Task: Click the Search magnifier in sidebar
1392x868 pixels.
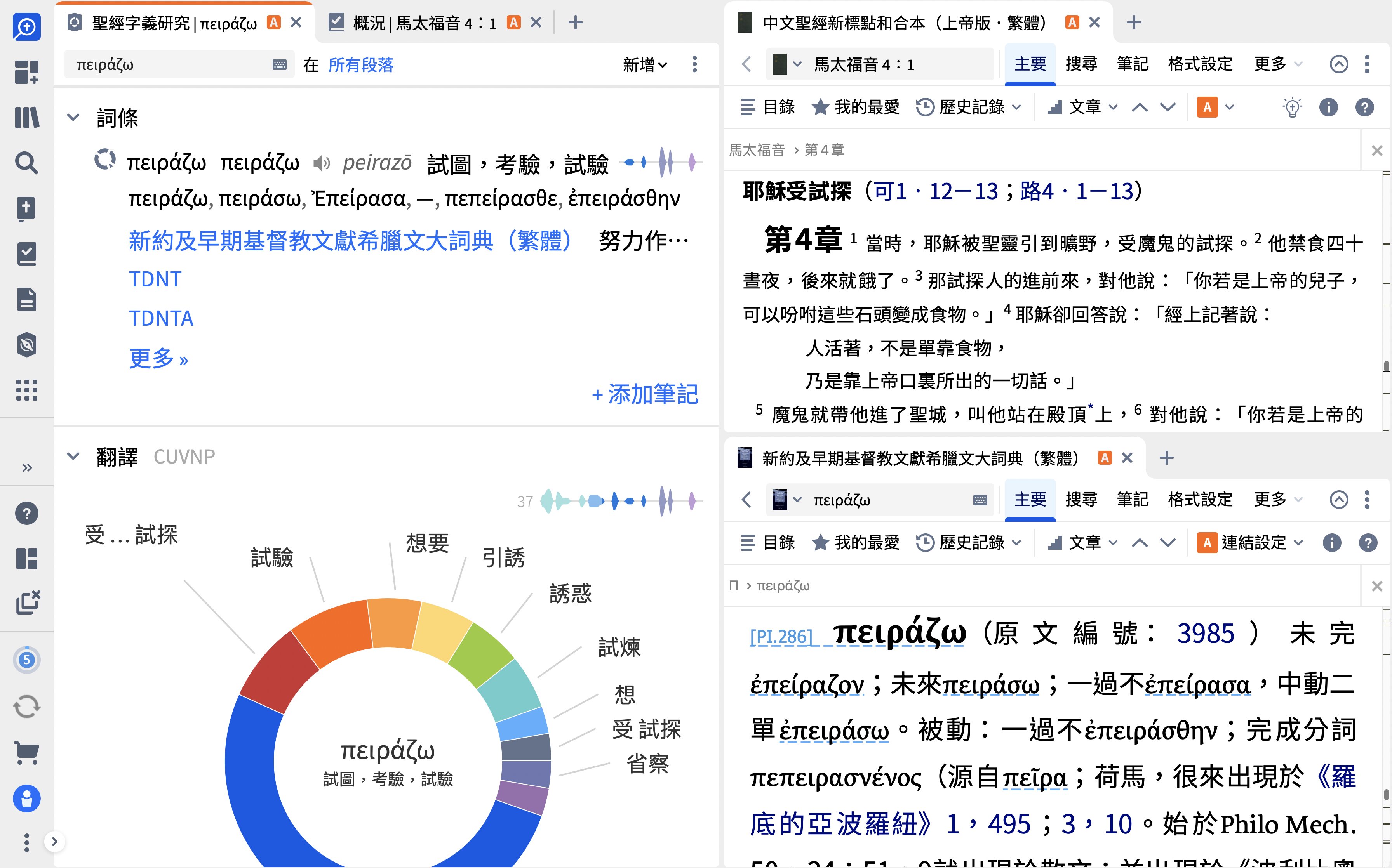Action: point(26,163)
